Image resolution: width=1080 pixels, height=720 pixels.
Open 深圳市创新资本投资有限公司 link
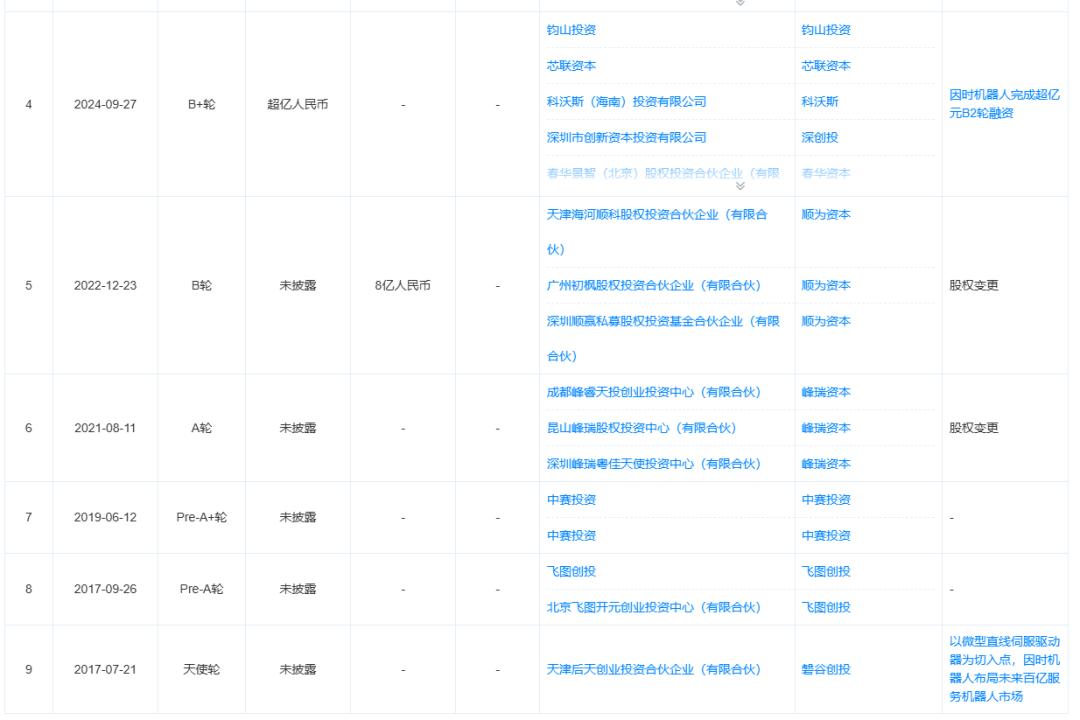click(626, 137)
